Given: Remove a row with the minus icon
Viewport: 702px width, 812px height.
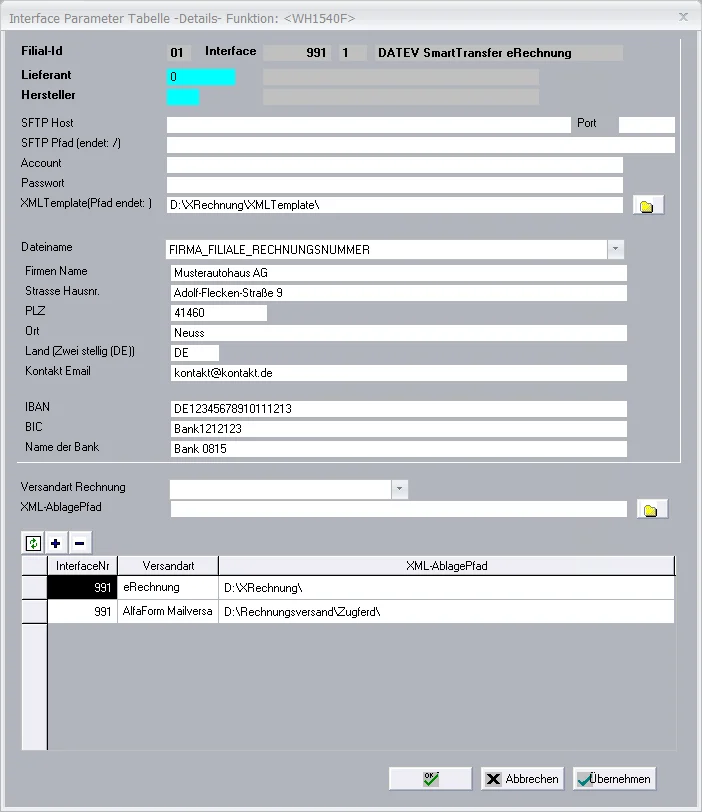Looking at the screenshot, I should point(79,543).
